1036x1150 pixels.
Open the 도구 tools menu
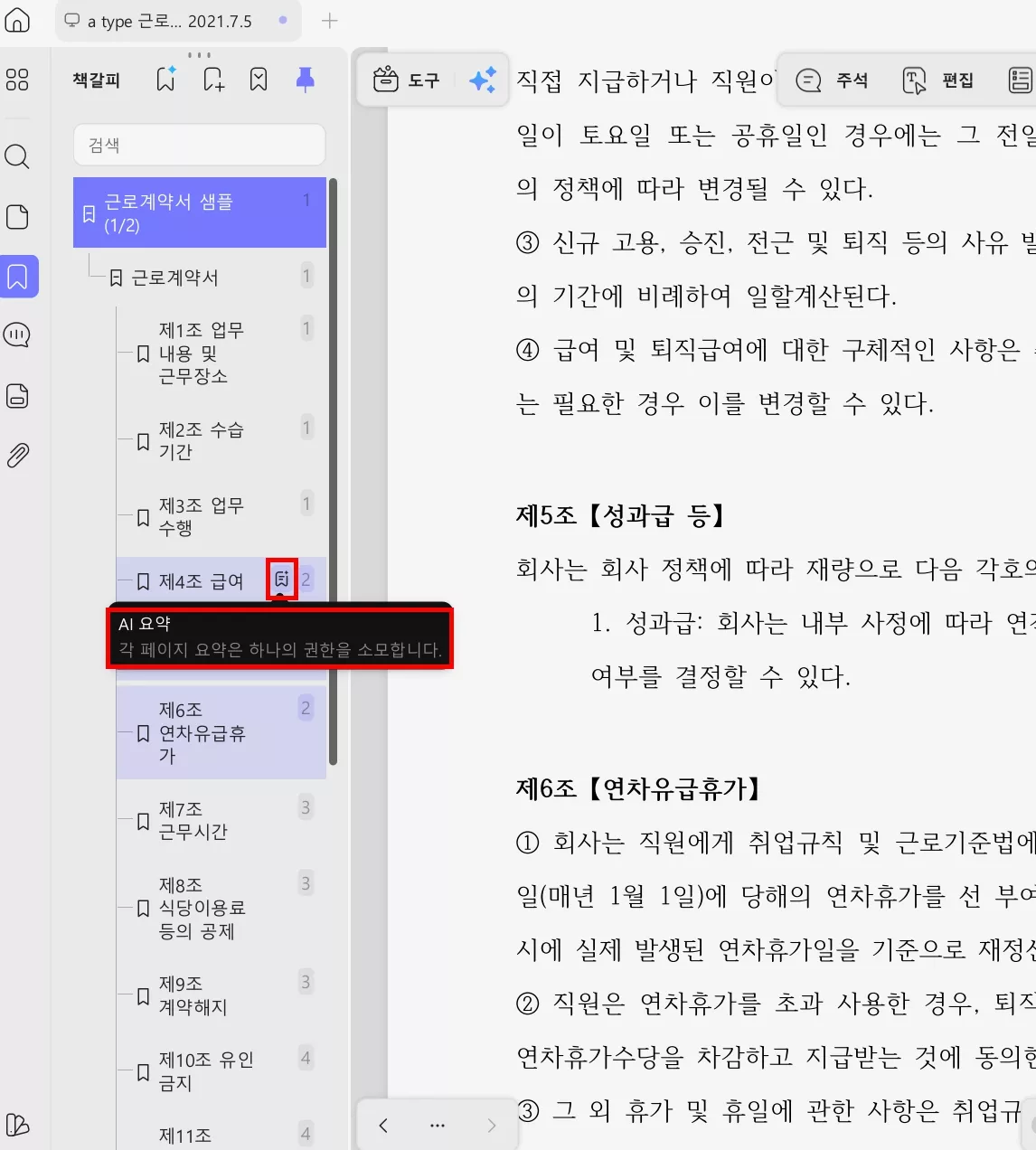tap(409, 80)
